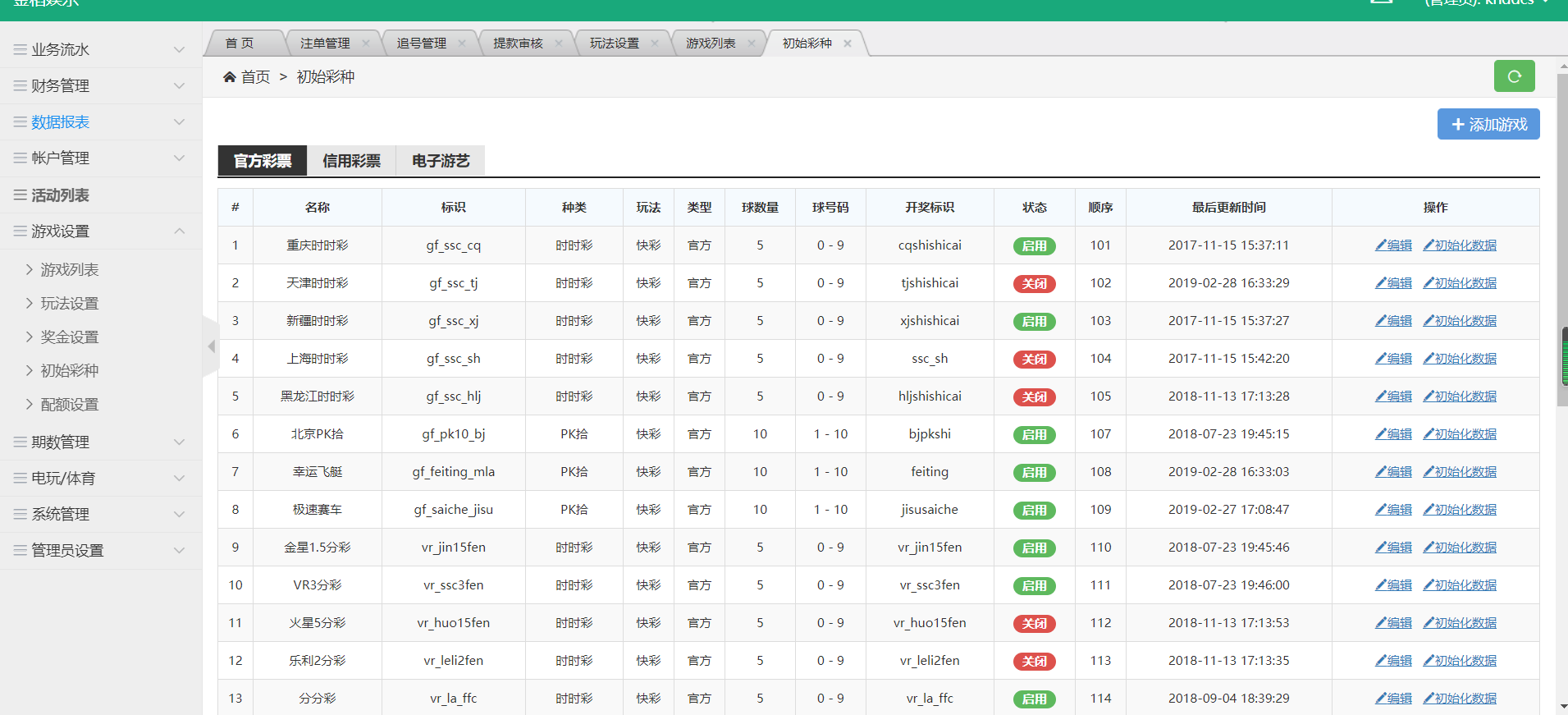The width and height of the screenshot is (1568, 715).
Task: Click 初始化数据 for the 北京PK拾 row
Action: pos(1460,434)
